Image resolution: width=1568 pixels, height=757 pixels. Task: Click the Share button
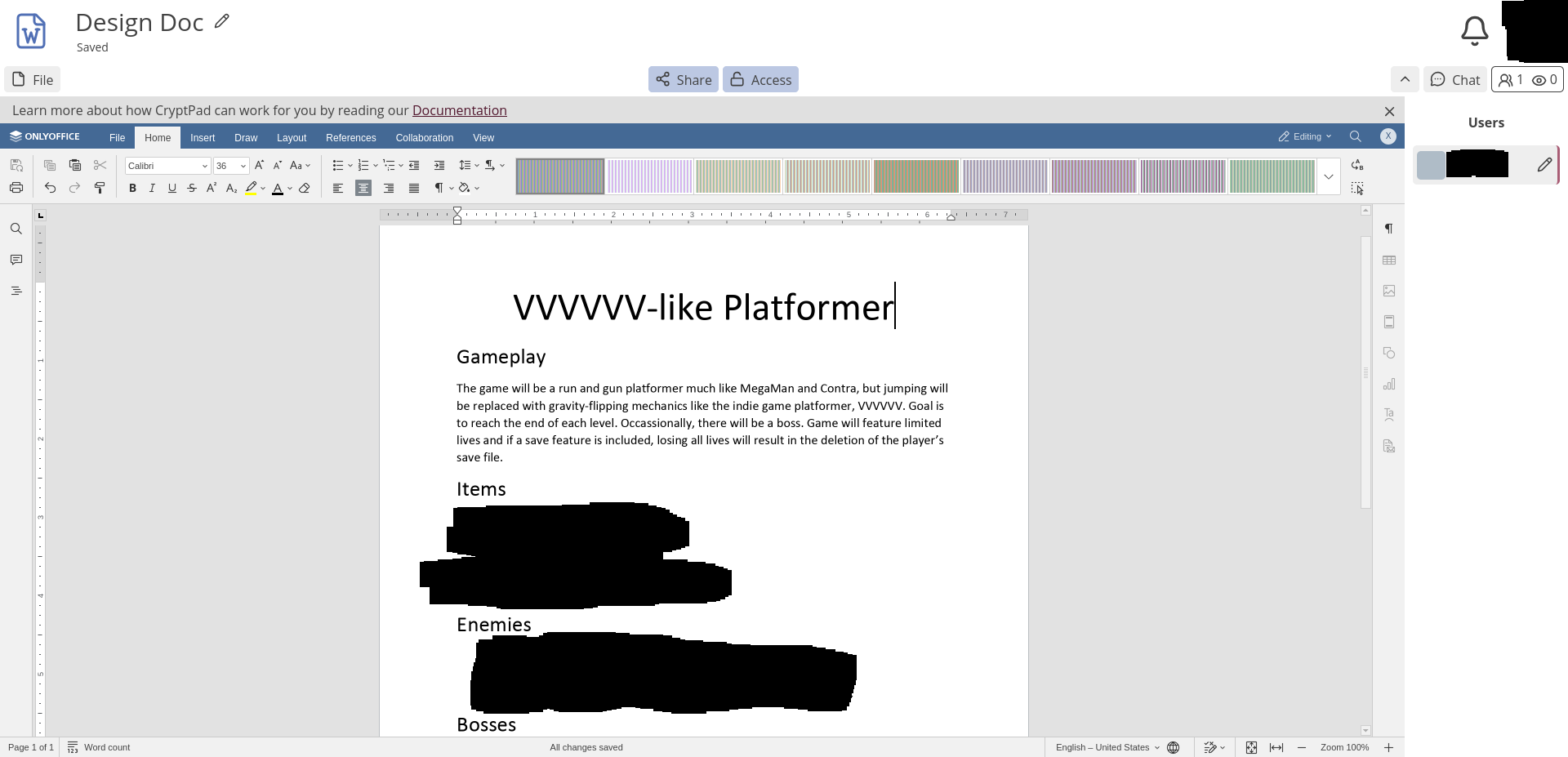pyautogui.click(x=684, y=80)
